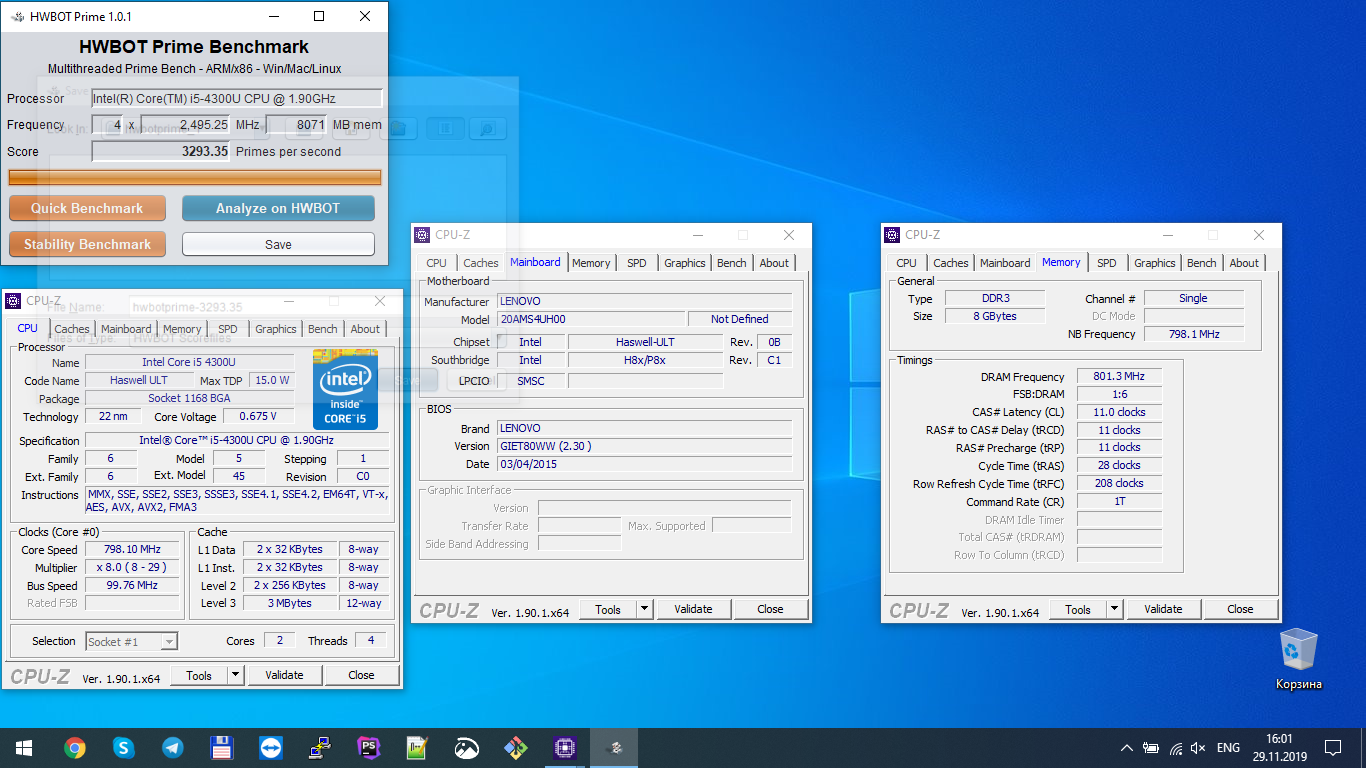The width and height of the screenshot is (1366, 768).
Task: Click the Level 3 cache 3 MBytes value
Action: click(x=289, y=603)
